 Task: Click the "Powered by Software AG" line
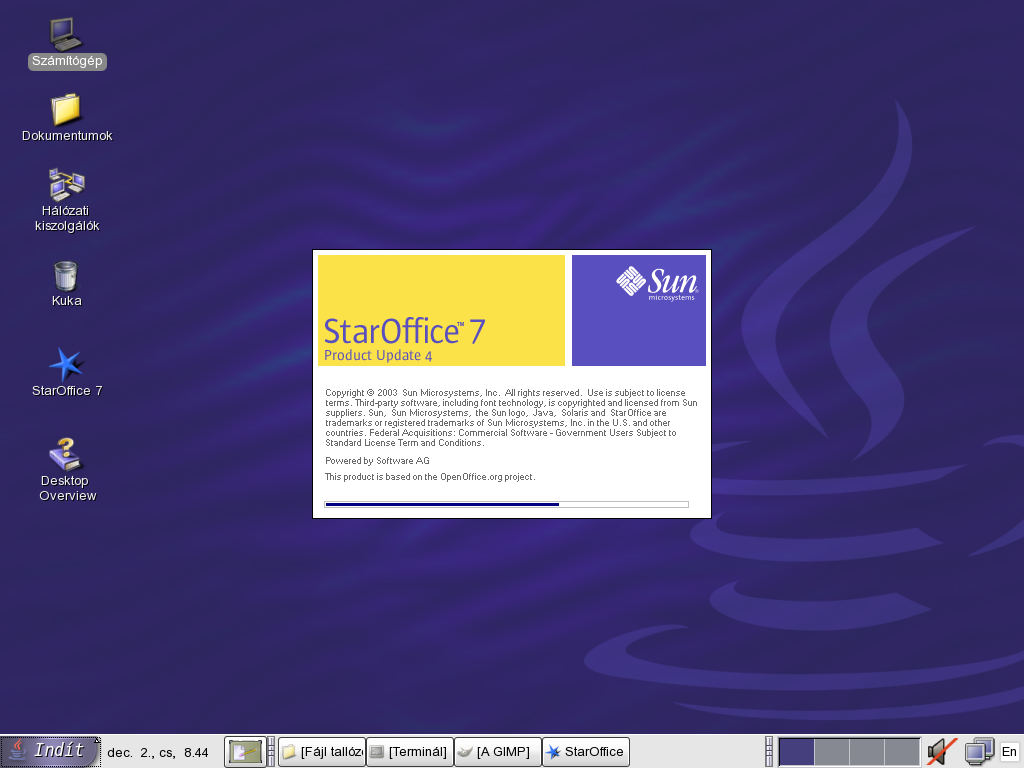click(377, 460)
